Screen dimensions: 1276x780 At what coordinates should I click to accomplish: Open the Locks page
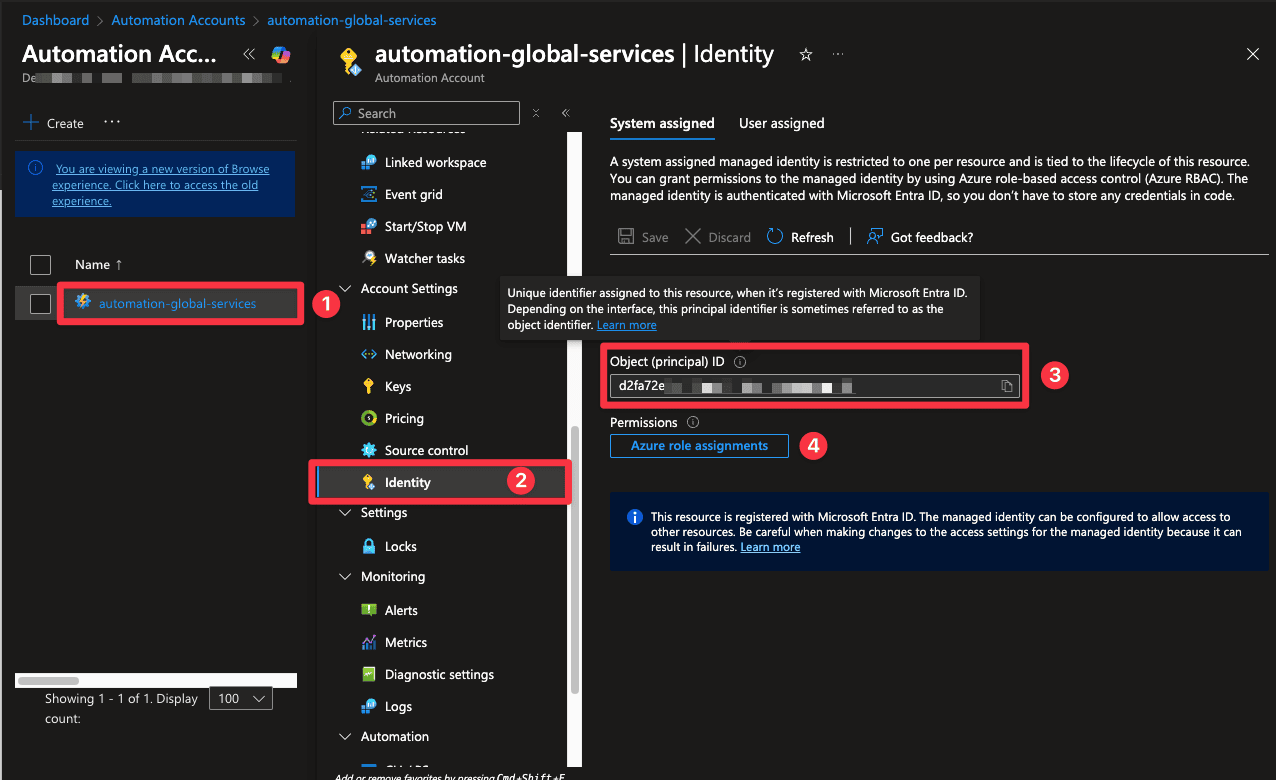pos(400,546)
